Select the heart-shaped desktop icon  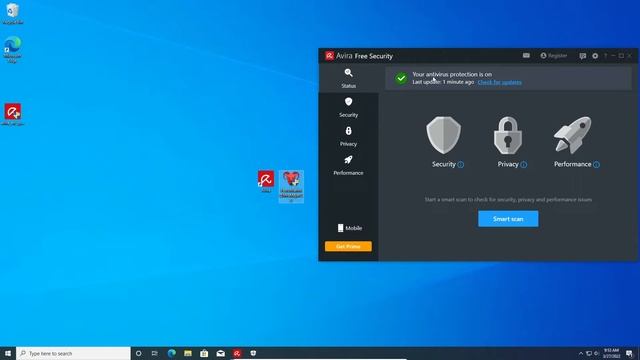click(x=291, y=187)
